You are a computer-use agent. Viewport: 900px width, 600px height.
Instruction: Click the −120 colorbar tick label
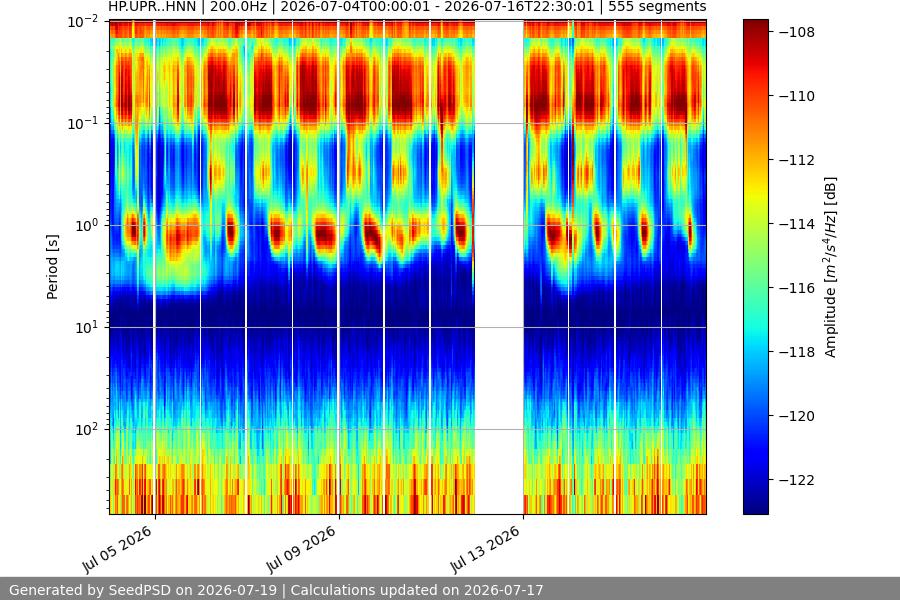pyautogui.click(x=797, y=416)
